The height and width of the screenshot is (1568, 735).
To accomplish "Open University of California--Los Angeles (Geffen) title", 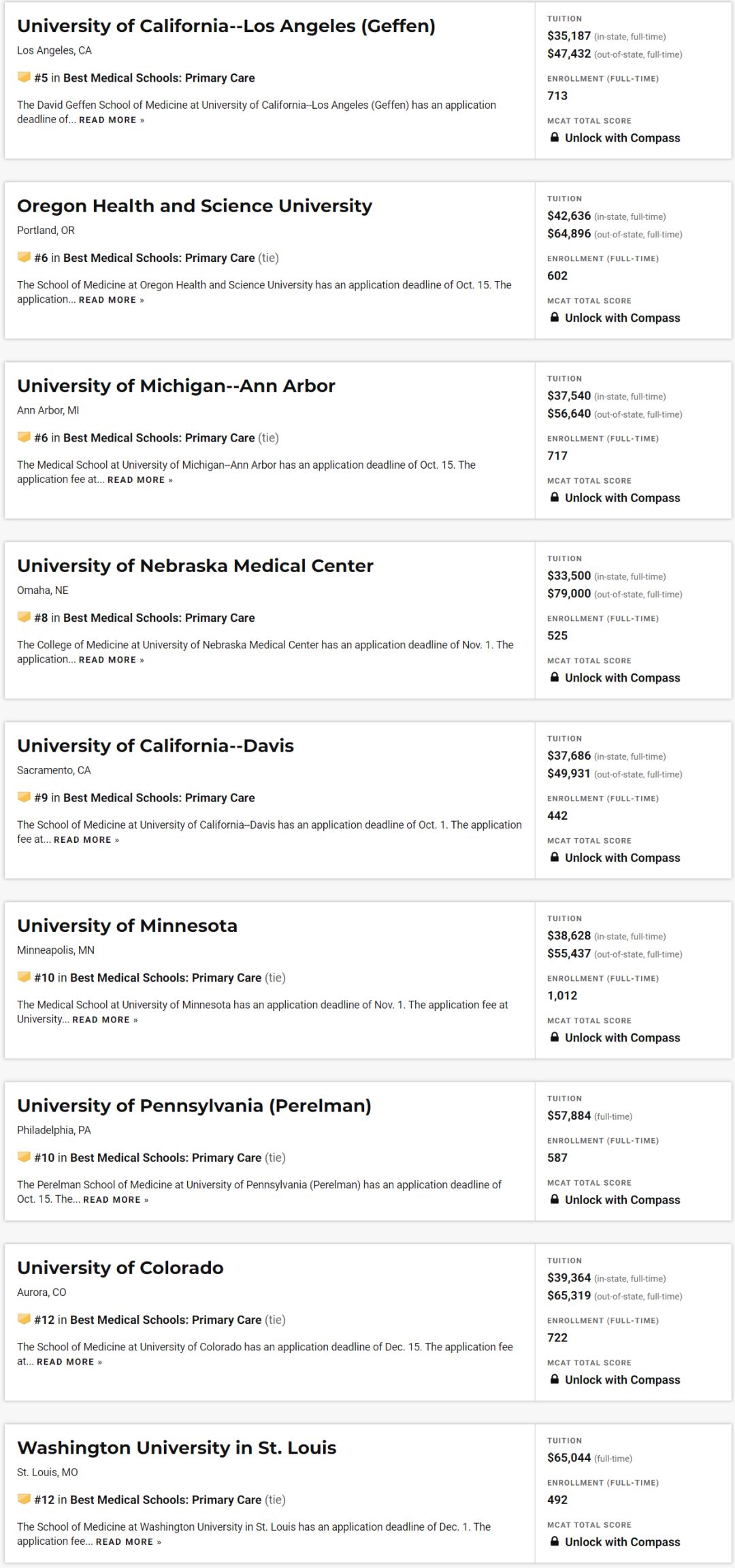I will [x=226, y=26].
